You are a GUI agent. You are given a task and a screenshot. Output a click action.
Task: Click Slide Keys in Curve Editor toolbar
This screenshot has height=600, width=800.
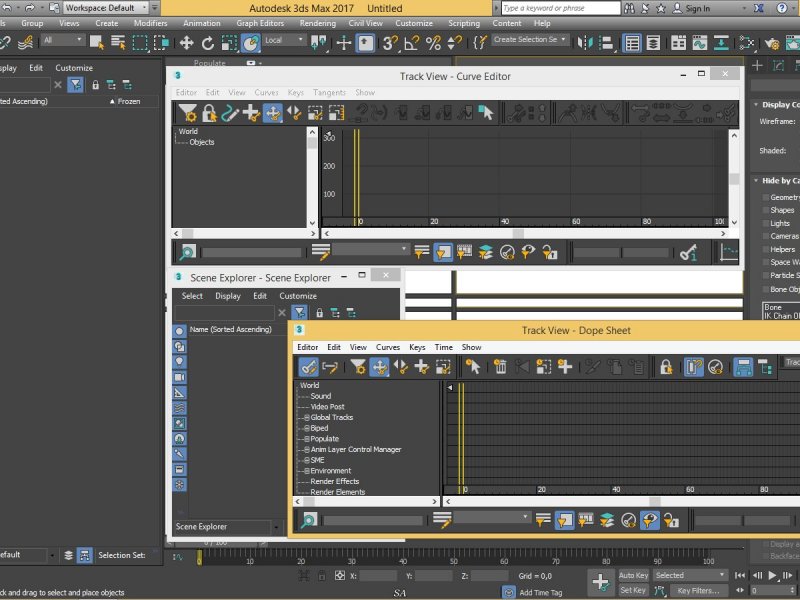[294, 113]
